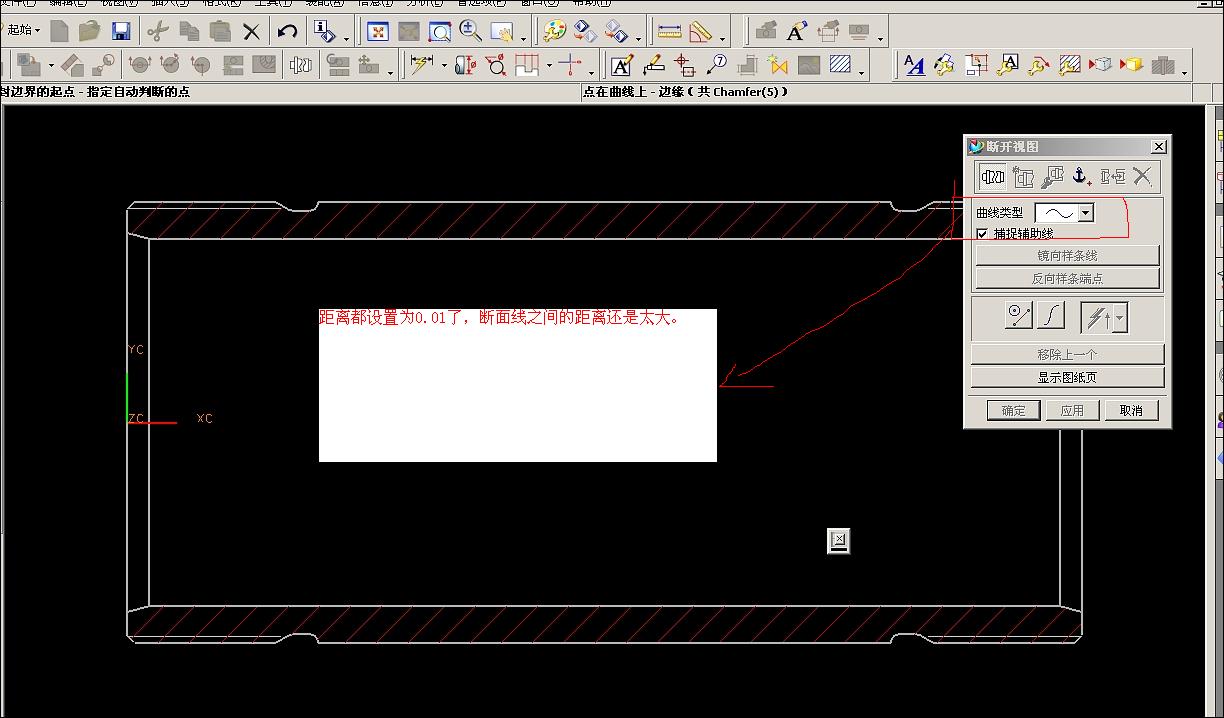Confirm with the 确定 button
Screen dimensions: 1224x718
pos(1014,411)
